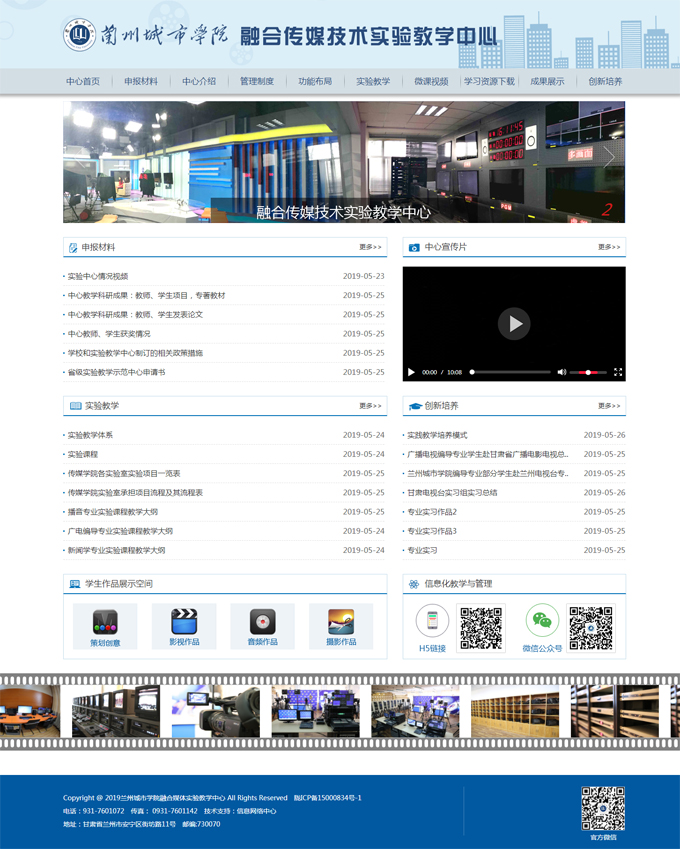Show more items in 实验教学 section

coord(370,406)
